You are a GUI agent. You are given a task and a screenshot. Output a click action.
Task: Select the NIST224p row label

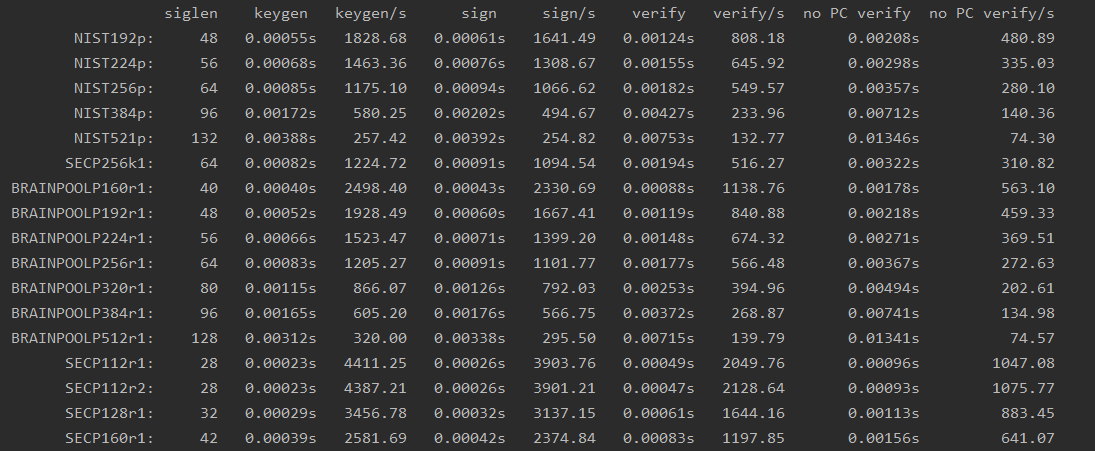pyautogui.click(x=114, y=64)
